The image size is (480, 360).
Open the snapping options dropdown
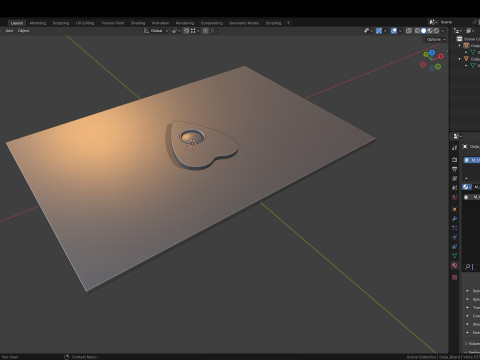point(195,31)
